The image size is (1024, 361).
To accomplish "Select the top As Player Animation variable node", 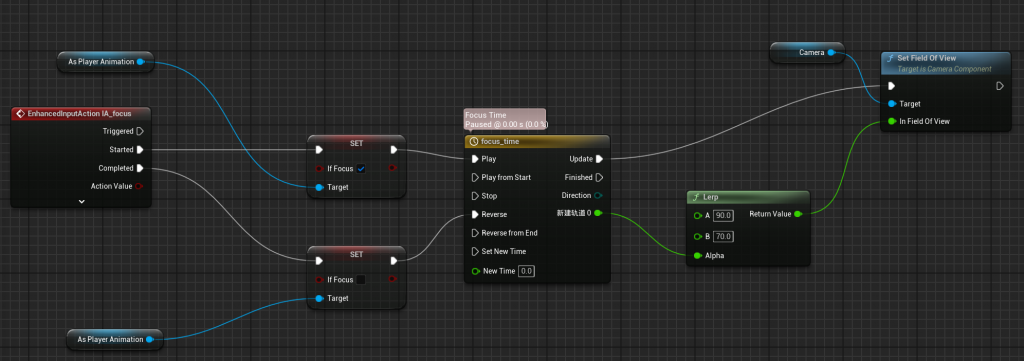I will click(105, 62).
